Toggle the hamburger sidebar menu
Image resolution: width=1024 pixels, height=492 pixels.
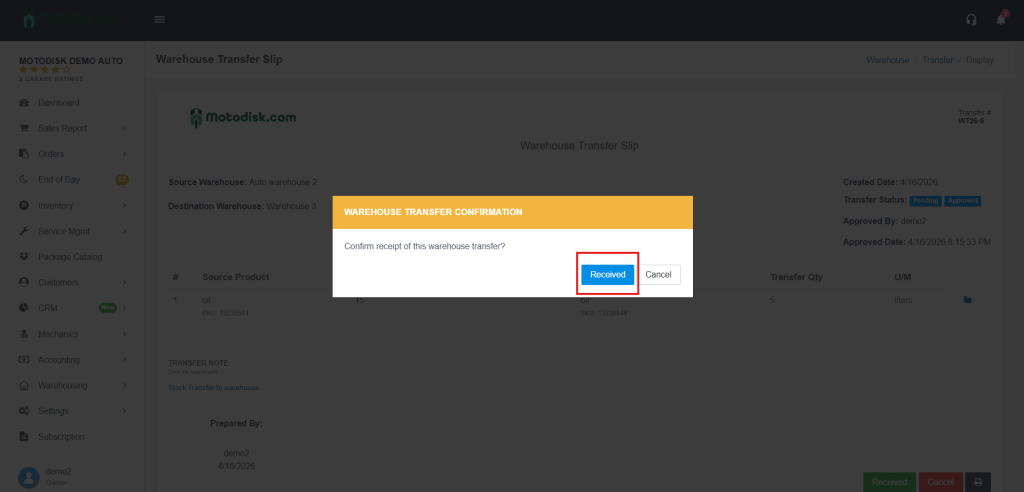click(160, 20)
